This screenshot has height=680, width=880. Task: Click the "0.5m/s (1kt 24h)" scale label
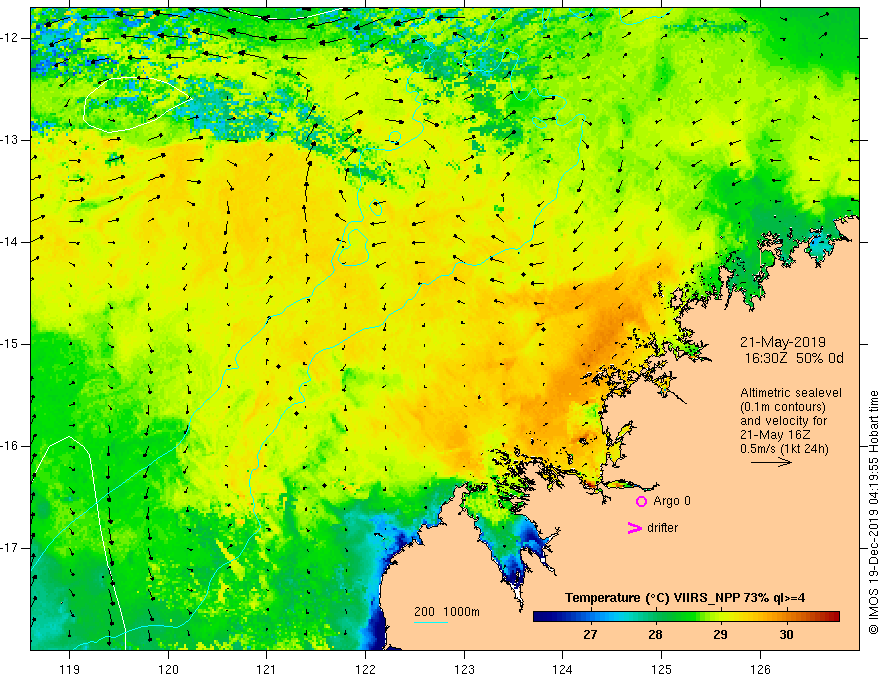click(x=784, y=449)
